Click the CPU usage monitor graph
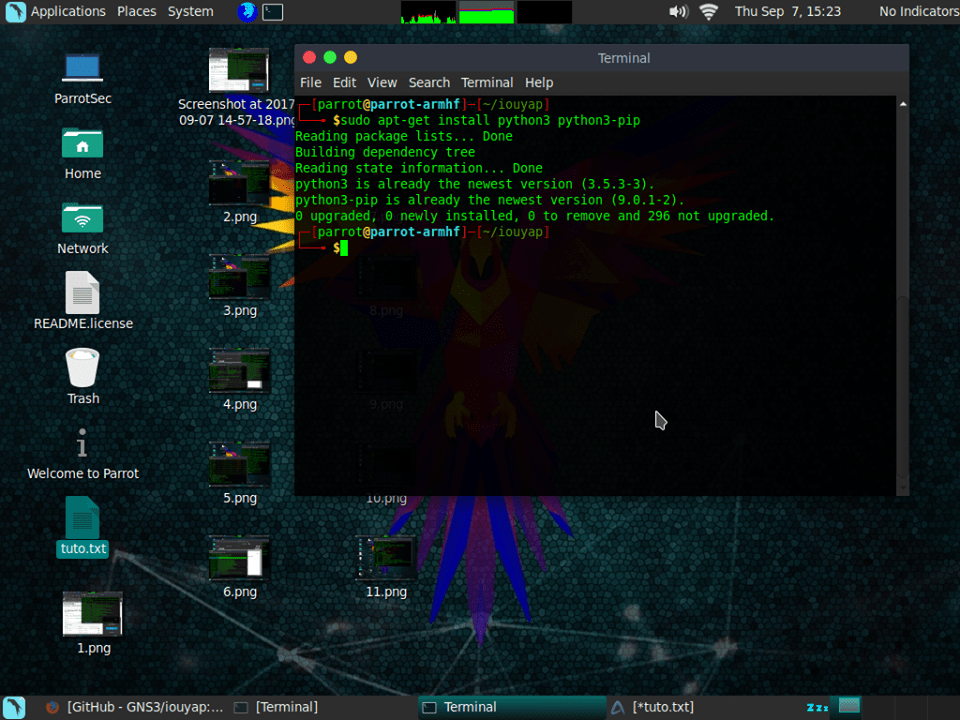The image size is (960, 720). pyautogui.click(x=428, y=12)
